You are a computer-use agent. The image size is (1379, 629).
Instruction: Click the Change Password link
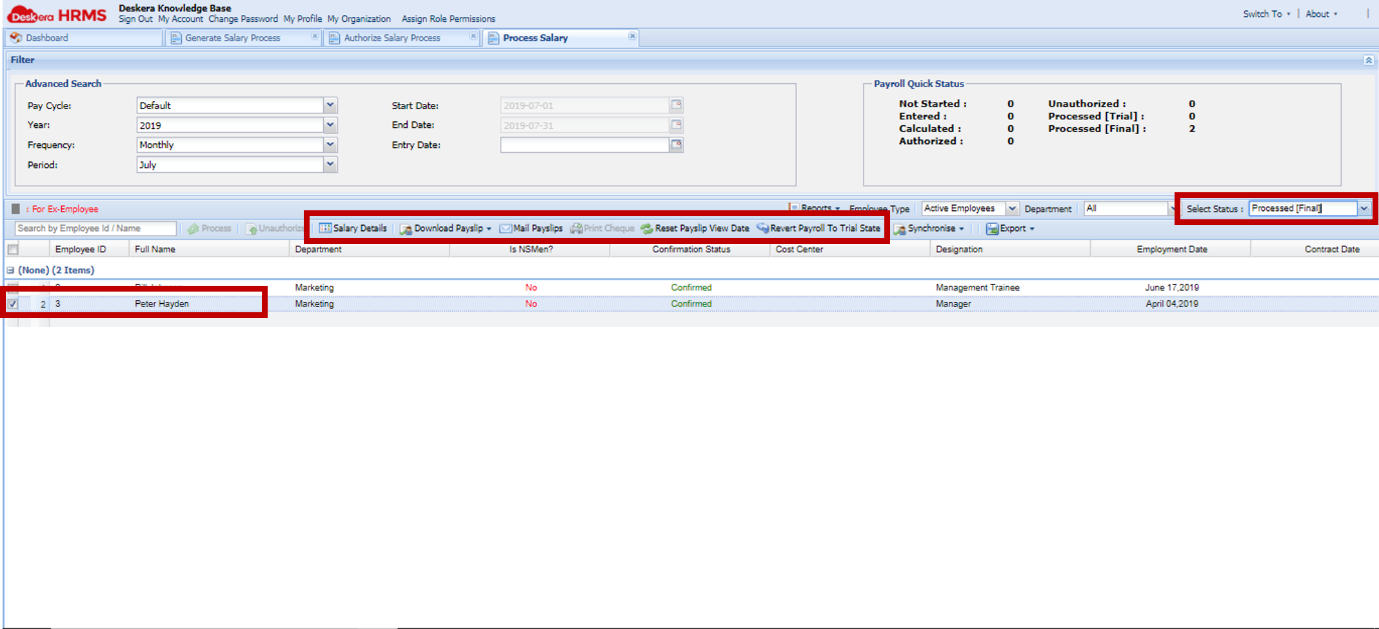click(243, 19)
